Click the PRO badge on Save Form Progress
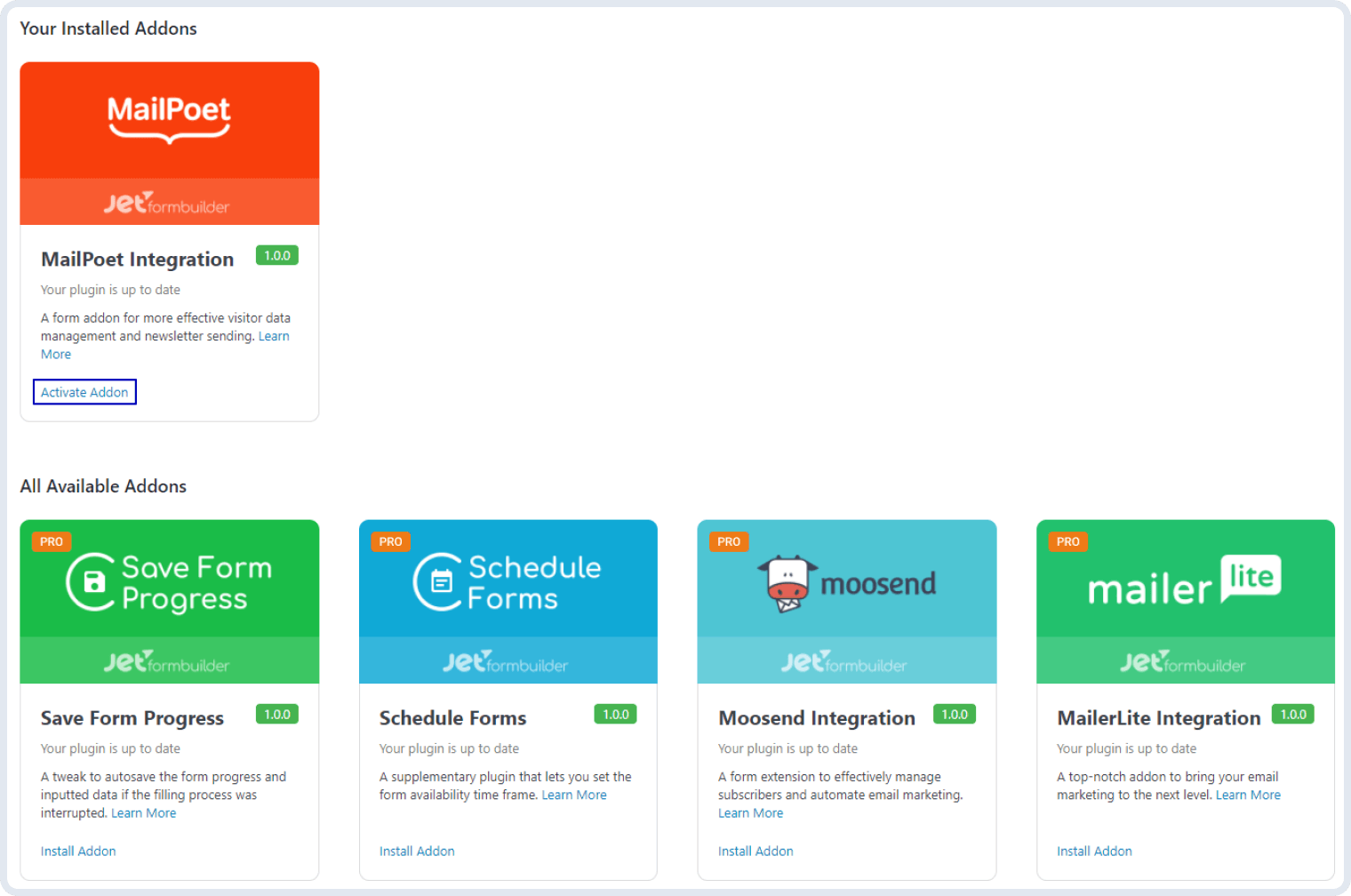 (51, 540)
